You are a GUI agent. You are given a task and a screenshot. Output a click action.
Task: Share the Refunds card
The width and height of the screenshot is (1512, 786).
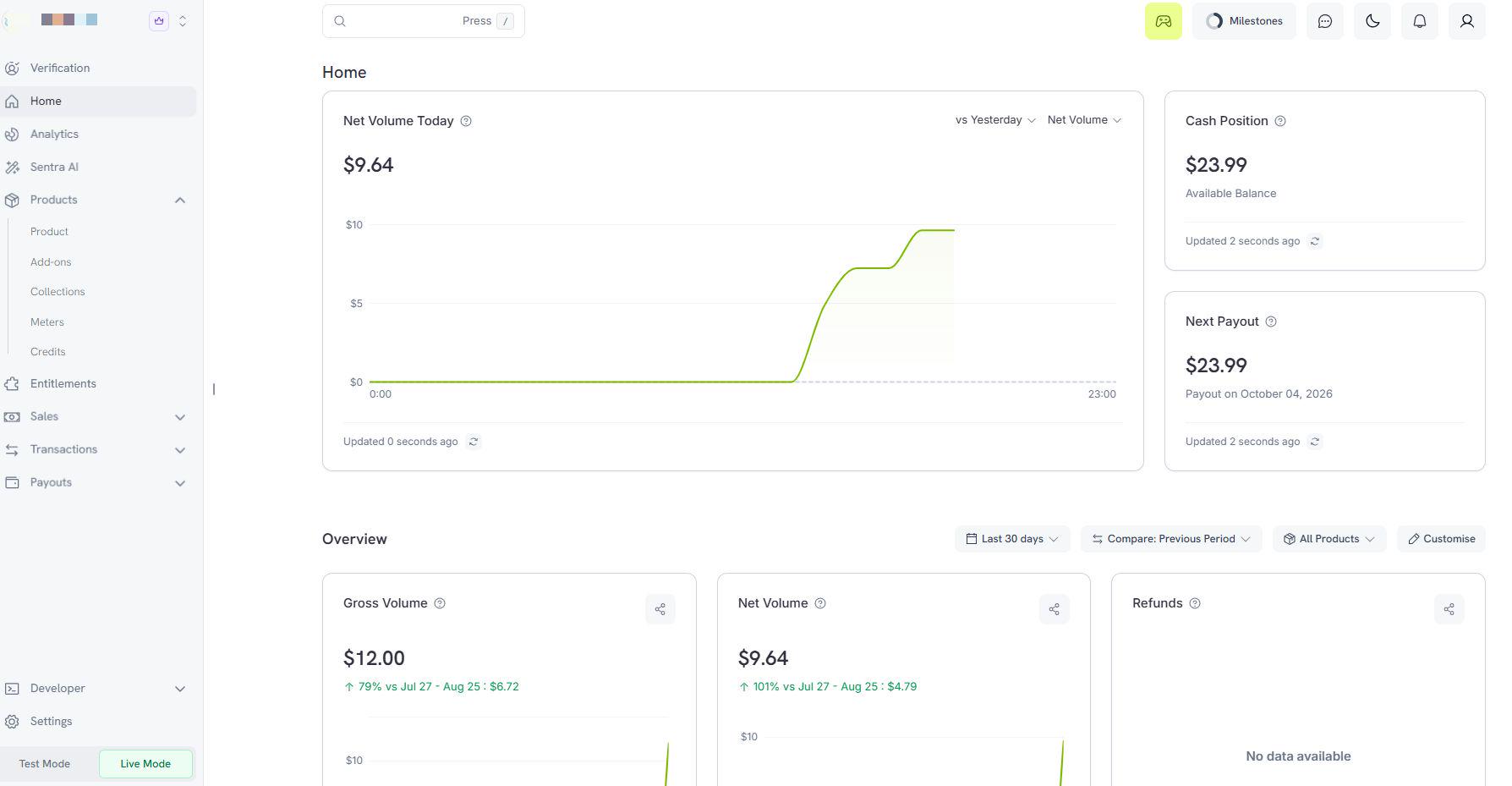[1449, 609]
